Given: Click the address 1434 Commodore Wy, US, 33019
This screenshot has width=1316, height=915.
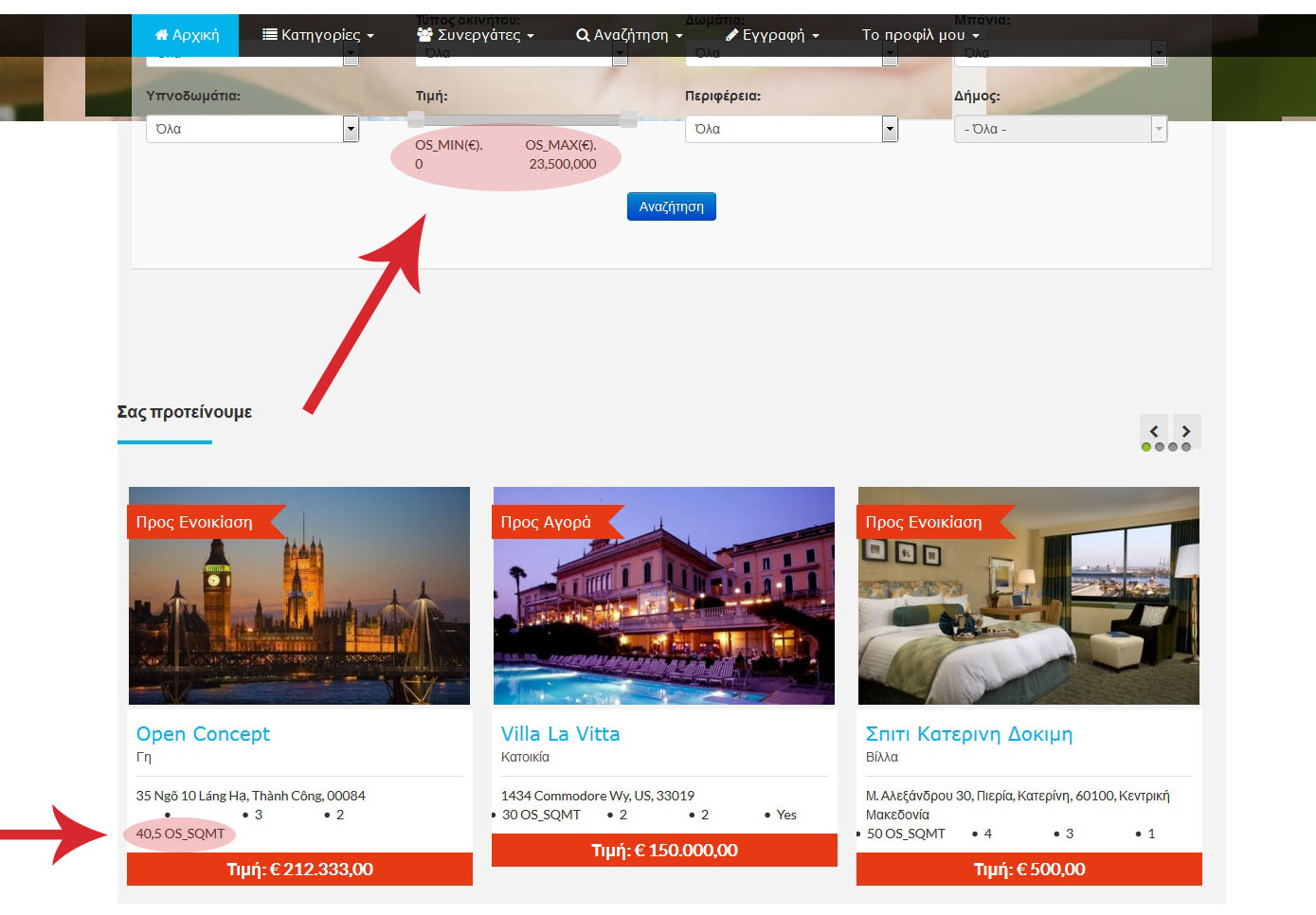Looking at the screenshot, I should coord(598,796).
